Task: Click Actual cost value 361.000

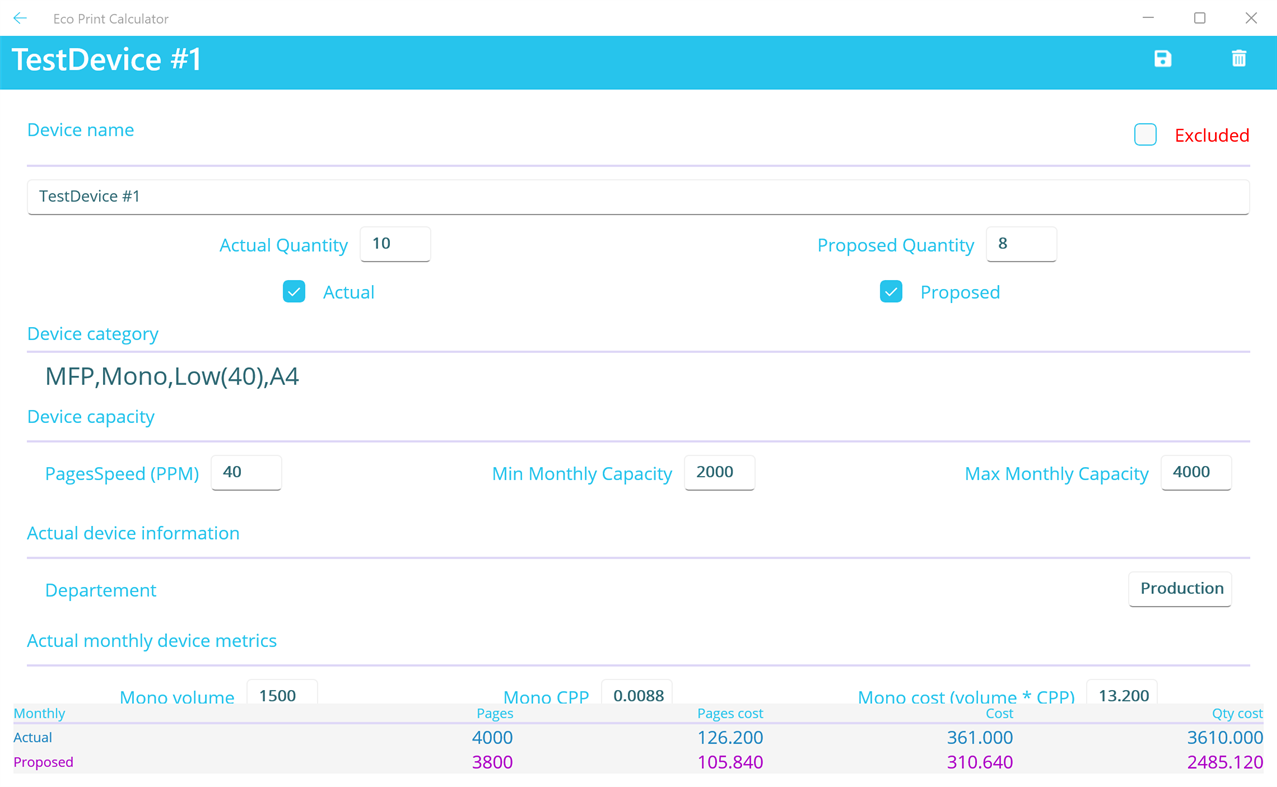Action: tap(980, 737)
